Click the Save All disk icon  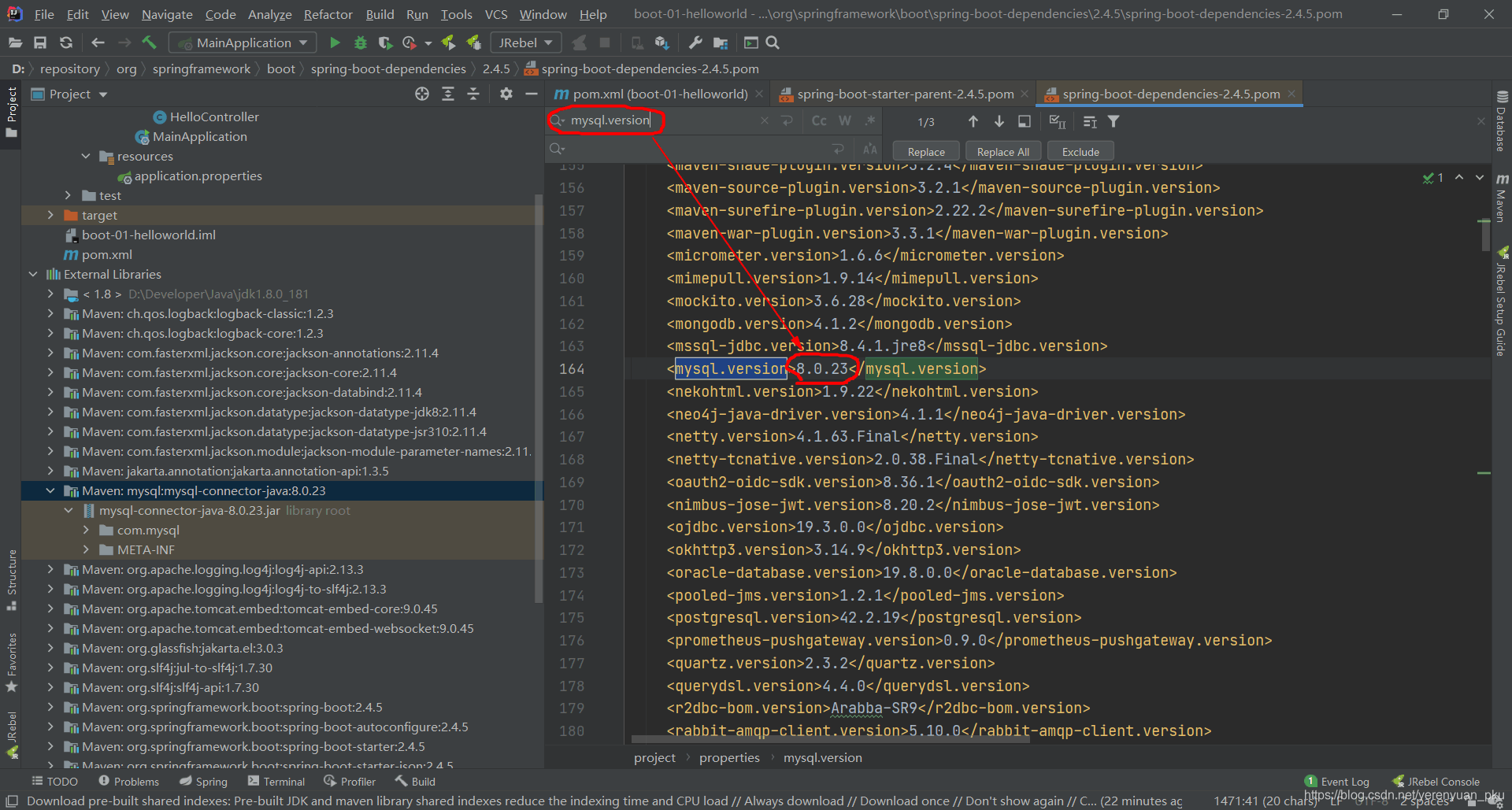40,43
